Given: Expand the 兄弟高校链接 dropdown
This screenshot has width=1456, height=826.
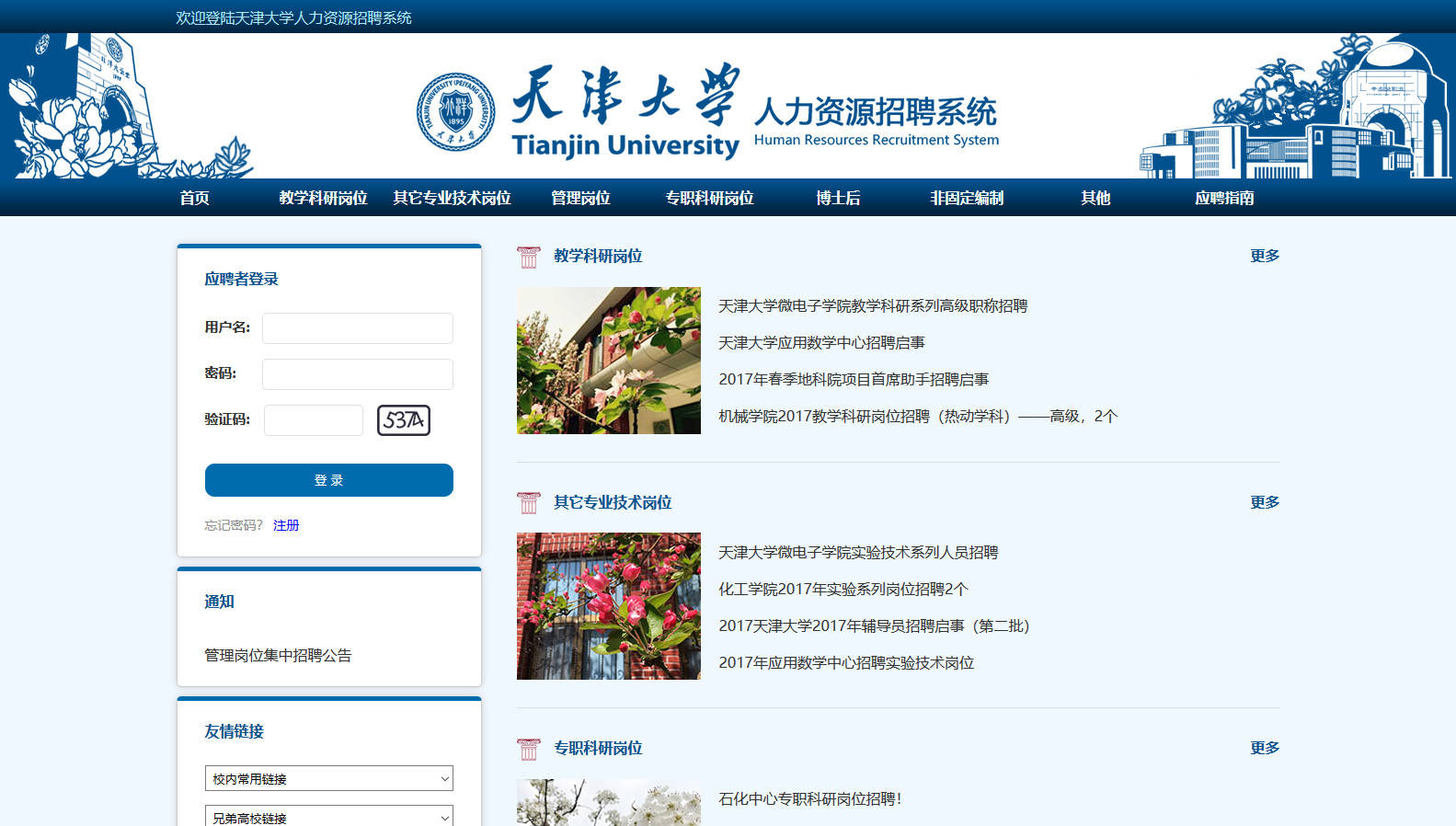Looking at the screenshot, I should (x=329, y=817).
